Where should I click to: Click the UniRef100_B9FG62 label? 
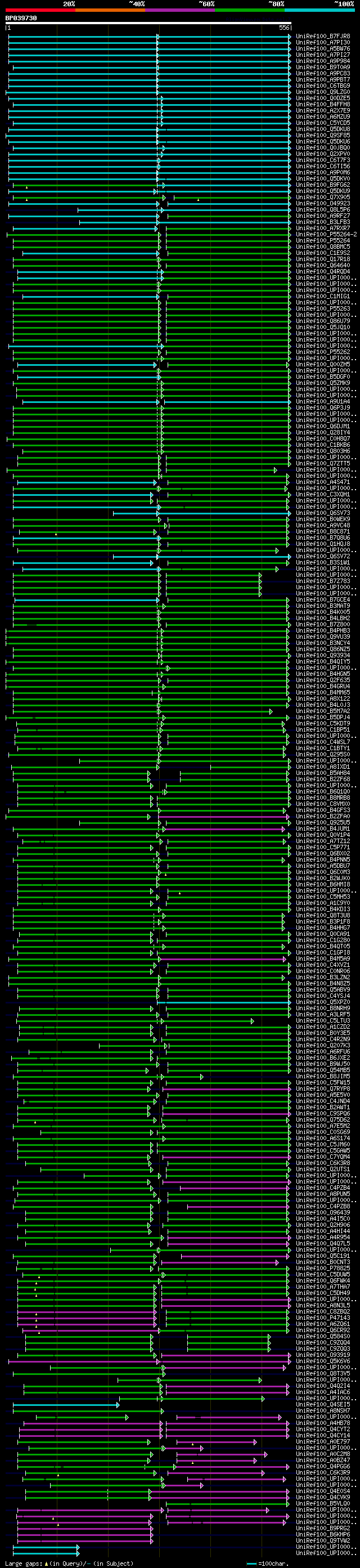(x=323, y=185)
